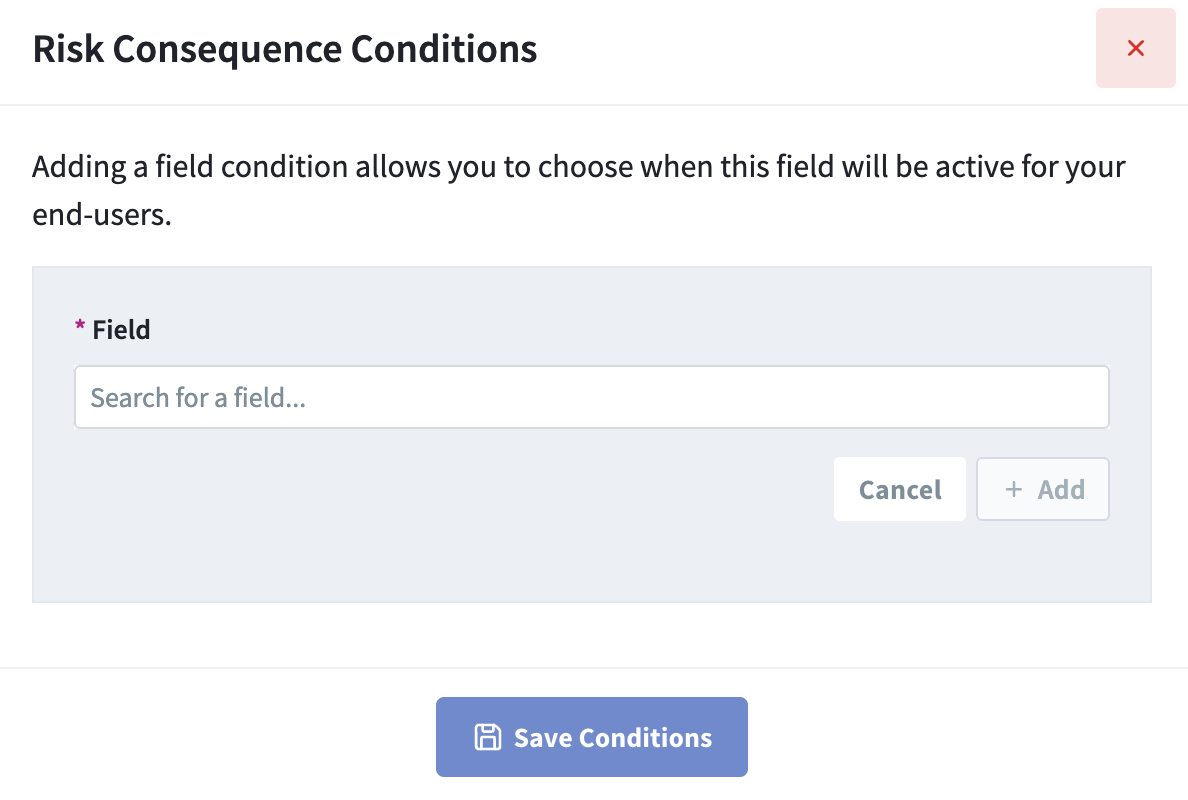The height and width of the screenshot is (800, 1188).
Task: Save the conditions
Action: point(591,737)
